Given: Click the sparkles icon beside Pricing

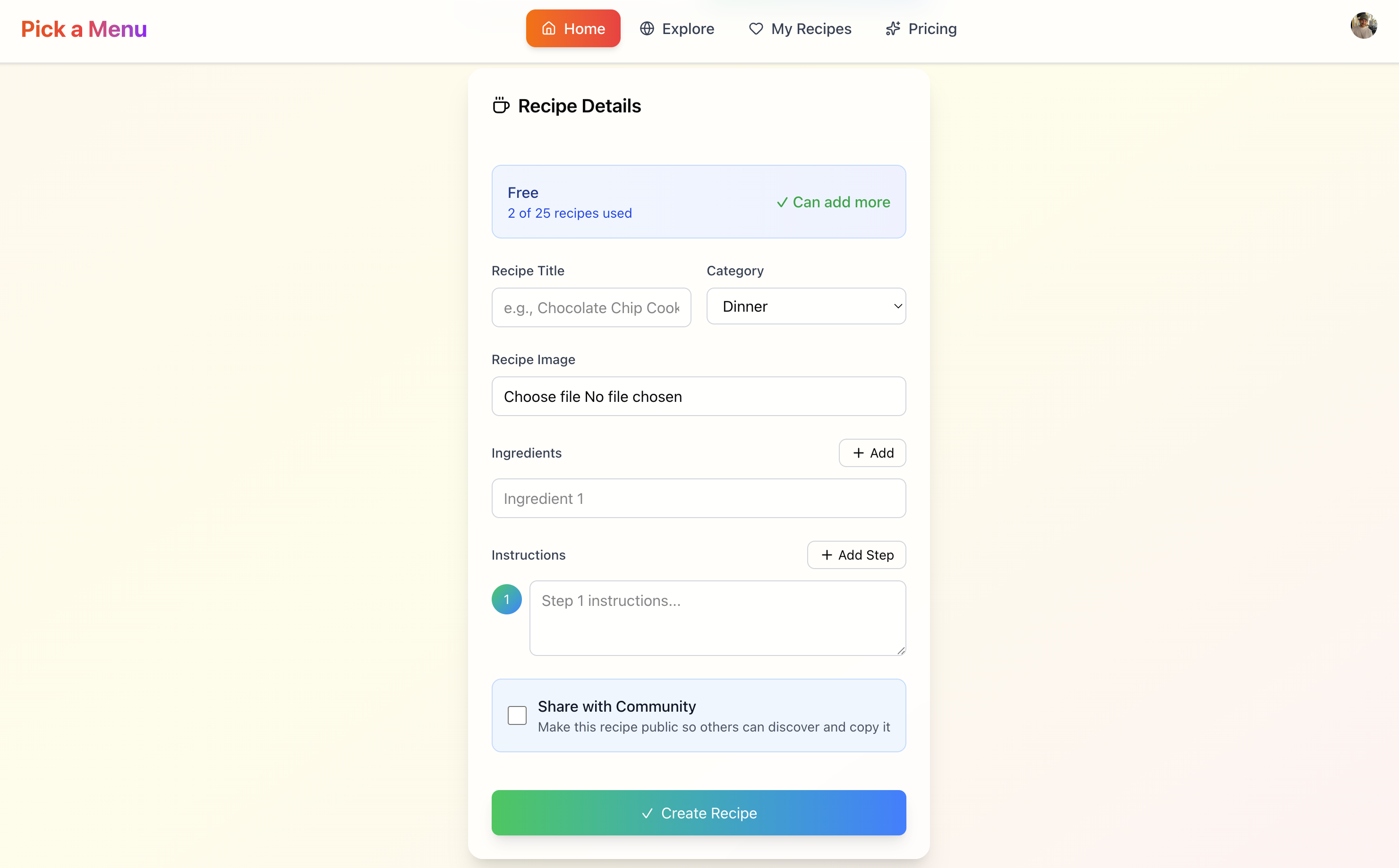Looking at the screenshot, I should (893, 29).
